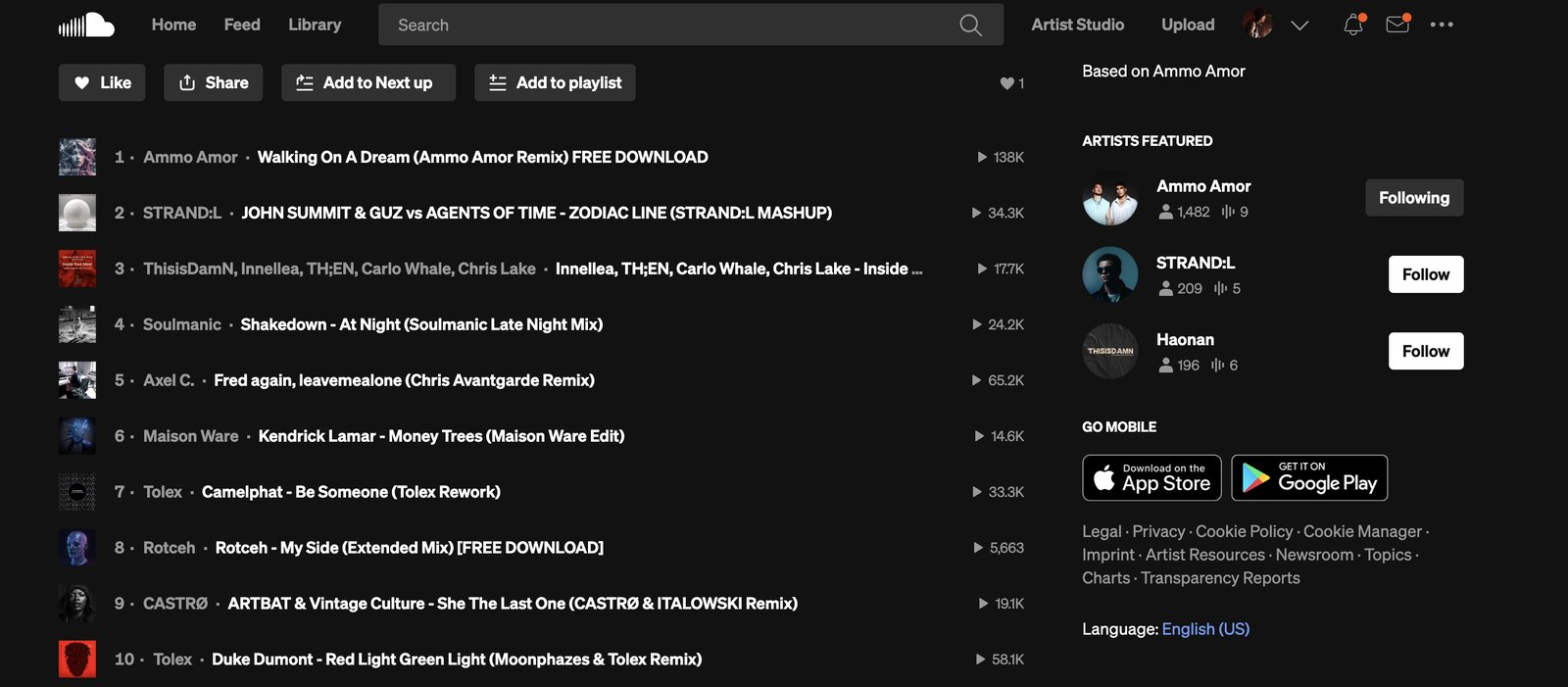
Task: Open Haonan featured avatar
Action: point(1110,351)
